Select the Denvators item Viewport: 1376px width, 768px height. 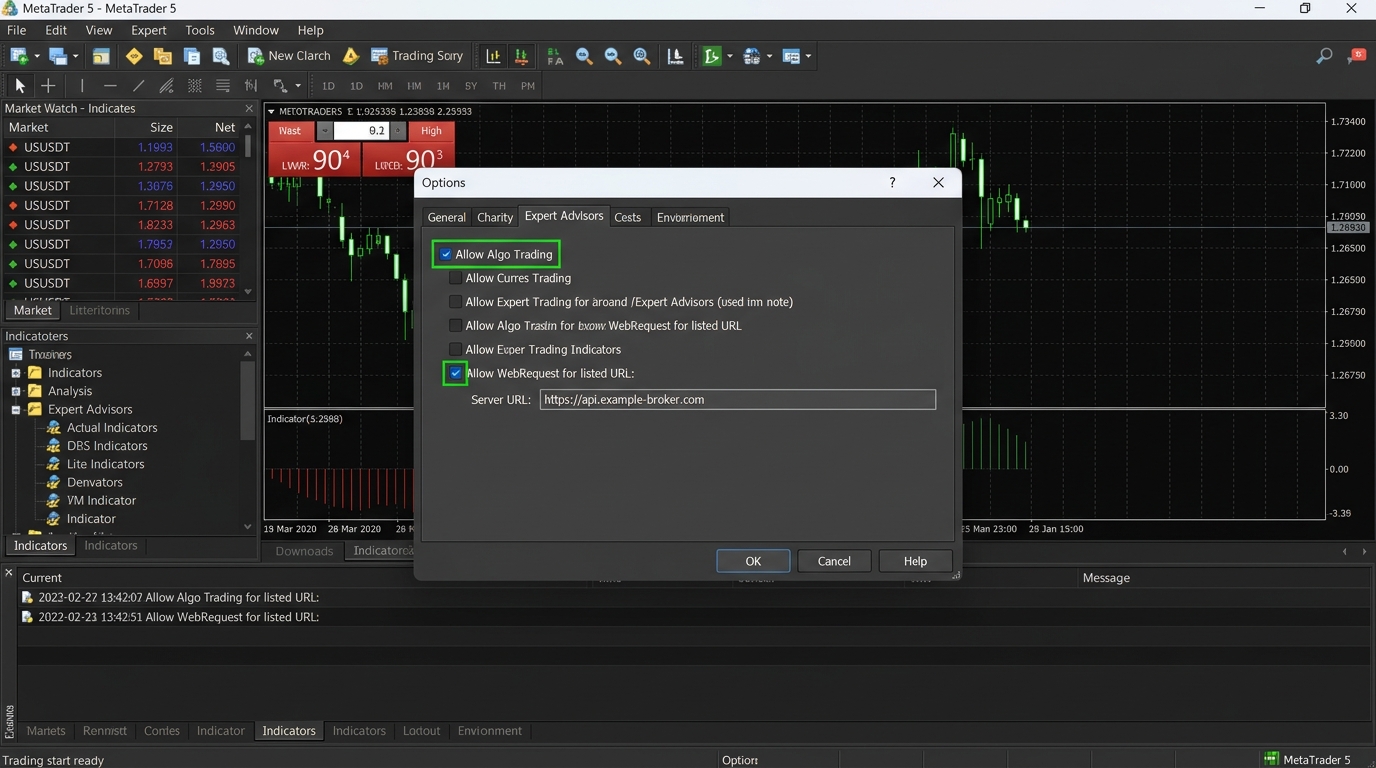pos(95,482)
